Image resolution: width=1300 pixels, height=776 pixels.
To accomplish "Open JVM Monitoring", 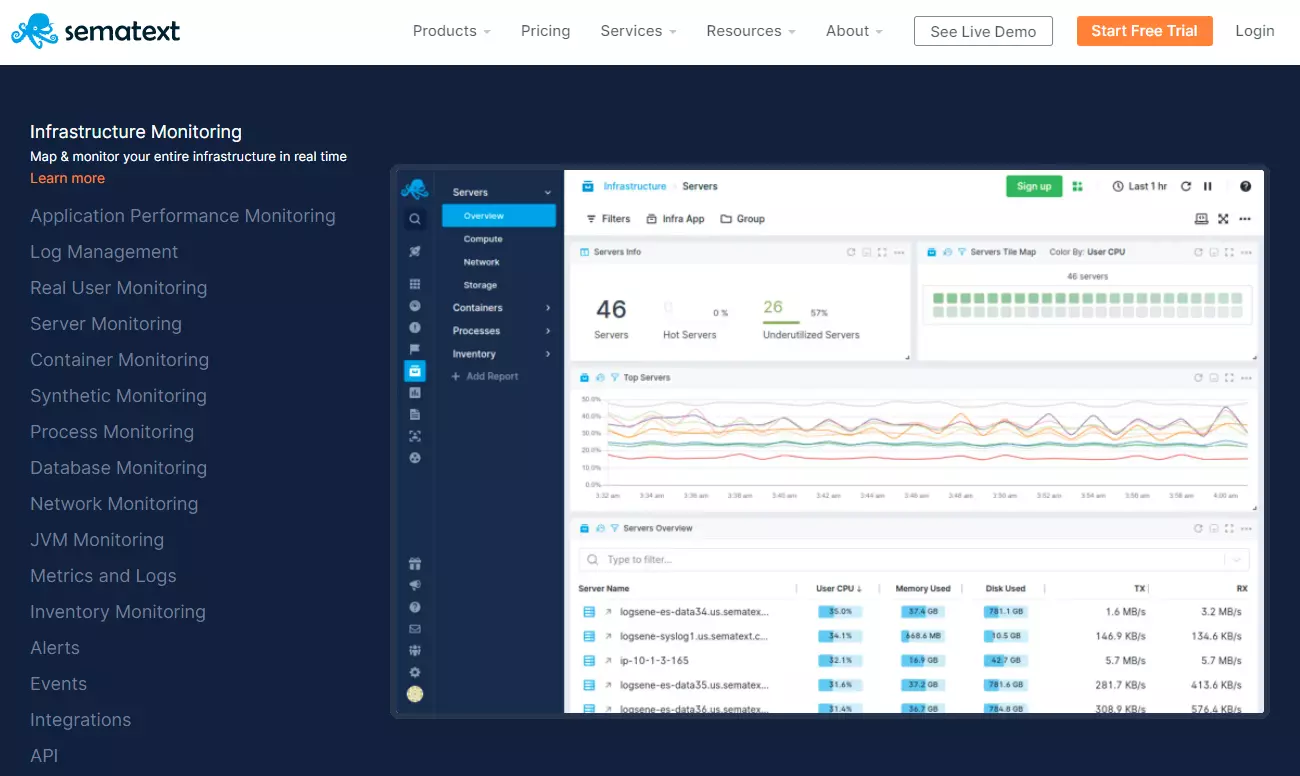I will coord(97,540).
